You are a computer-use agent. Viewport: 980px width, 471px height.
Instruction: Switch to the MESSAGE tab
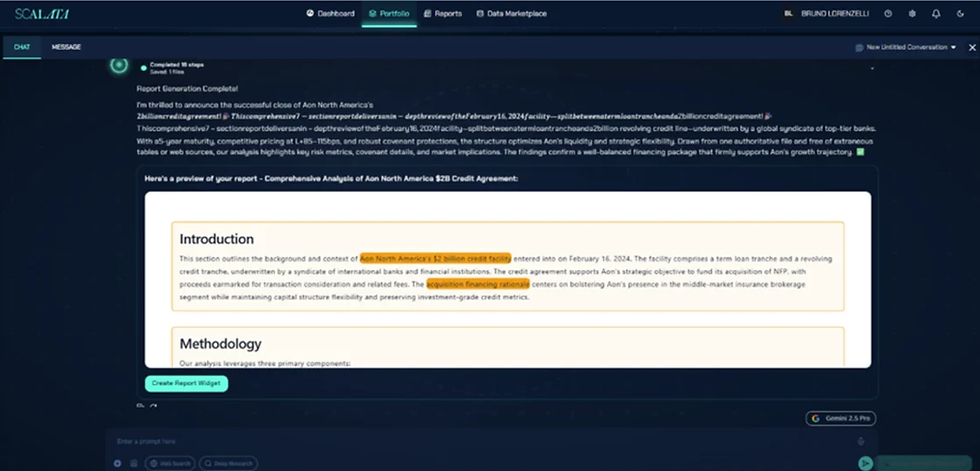[x=66, y=47]
